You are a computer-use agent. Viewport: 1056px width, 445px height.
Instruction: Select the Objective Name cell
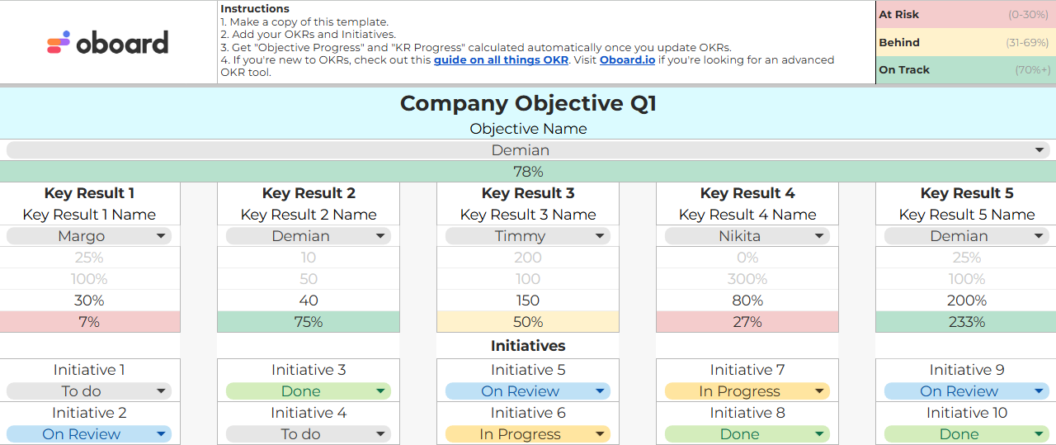click(528, 129)
